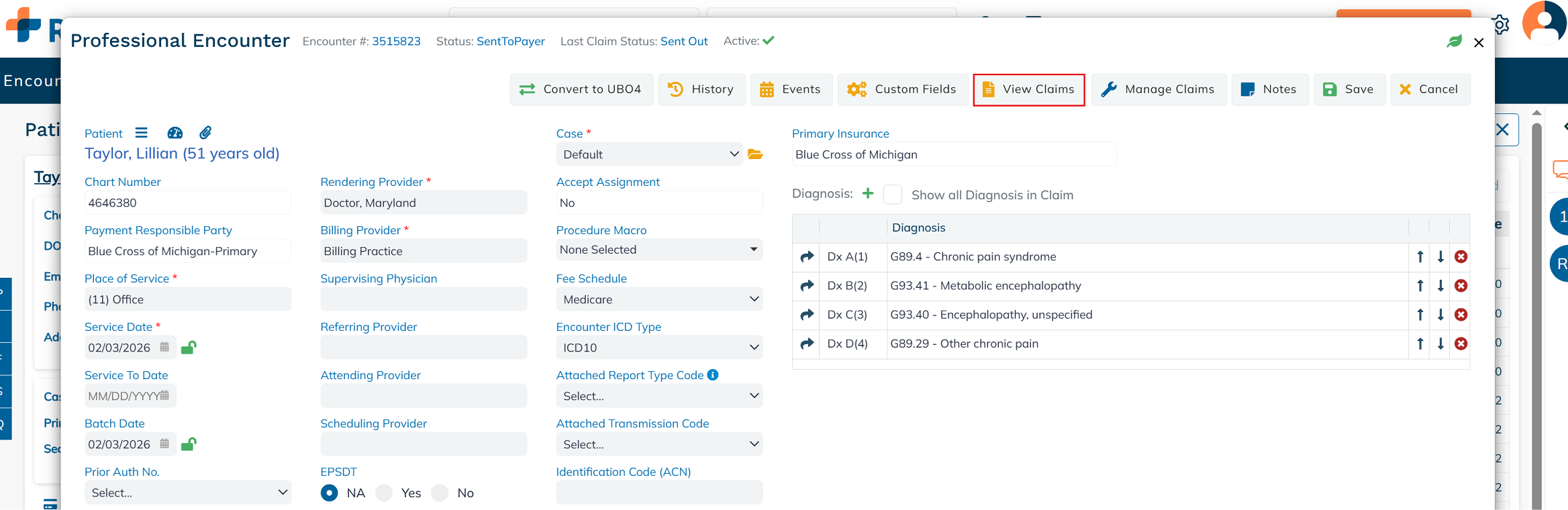Remove diagnosis G89.4 Chronic pain syndrome
Screen dimensions: 1568x510
[1461, 257]
